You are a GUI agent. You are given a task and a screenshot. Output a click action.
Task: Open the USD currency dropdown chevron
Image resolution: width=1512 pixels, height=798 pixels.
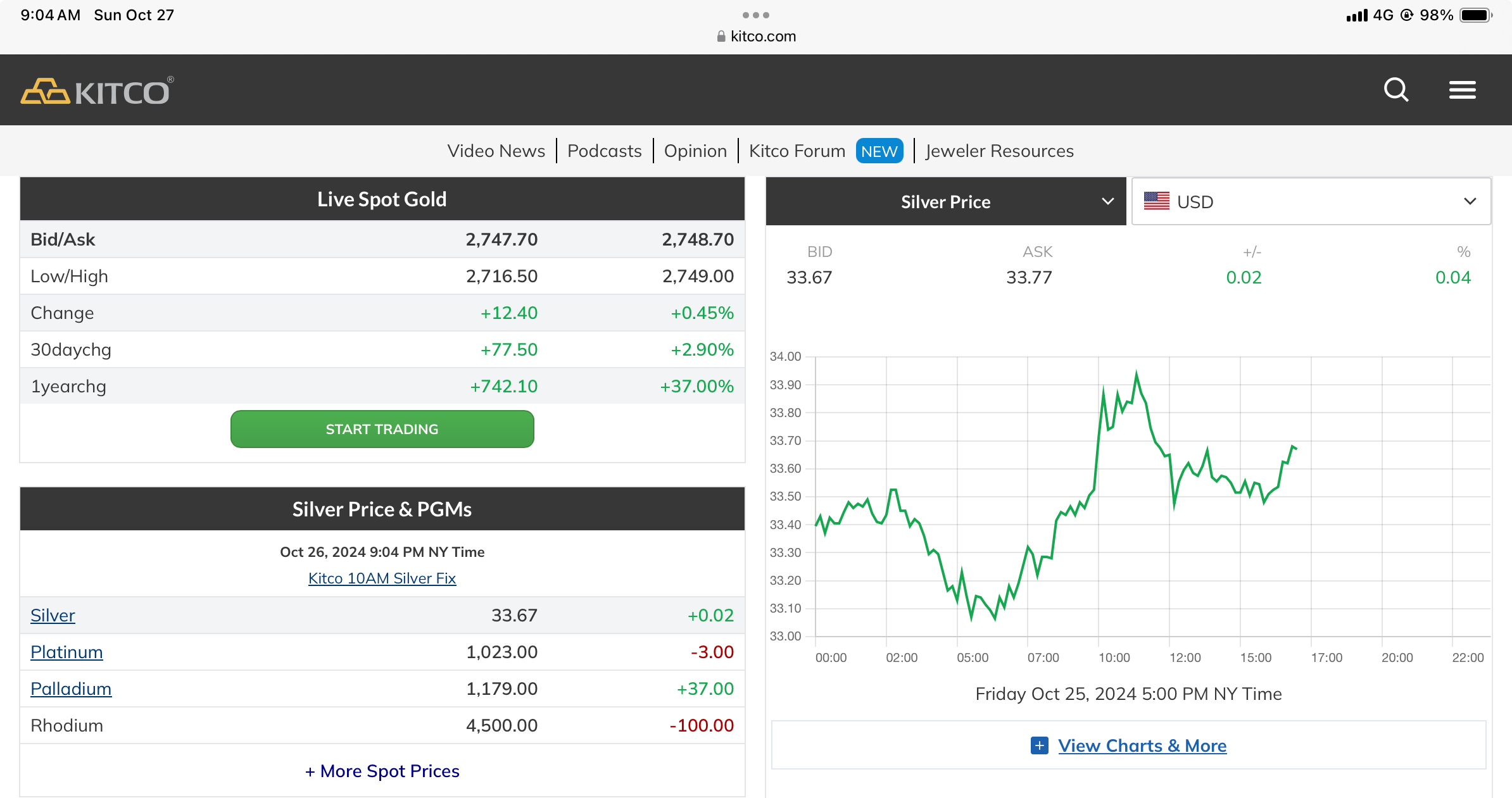[x=1470, y=201]
